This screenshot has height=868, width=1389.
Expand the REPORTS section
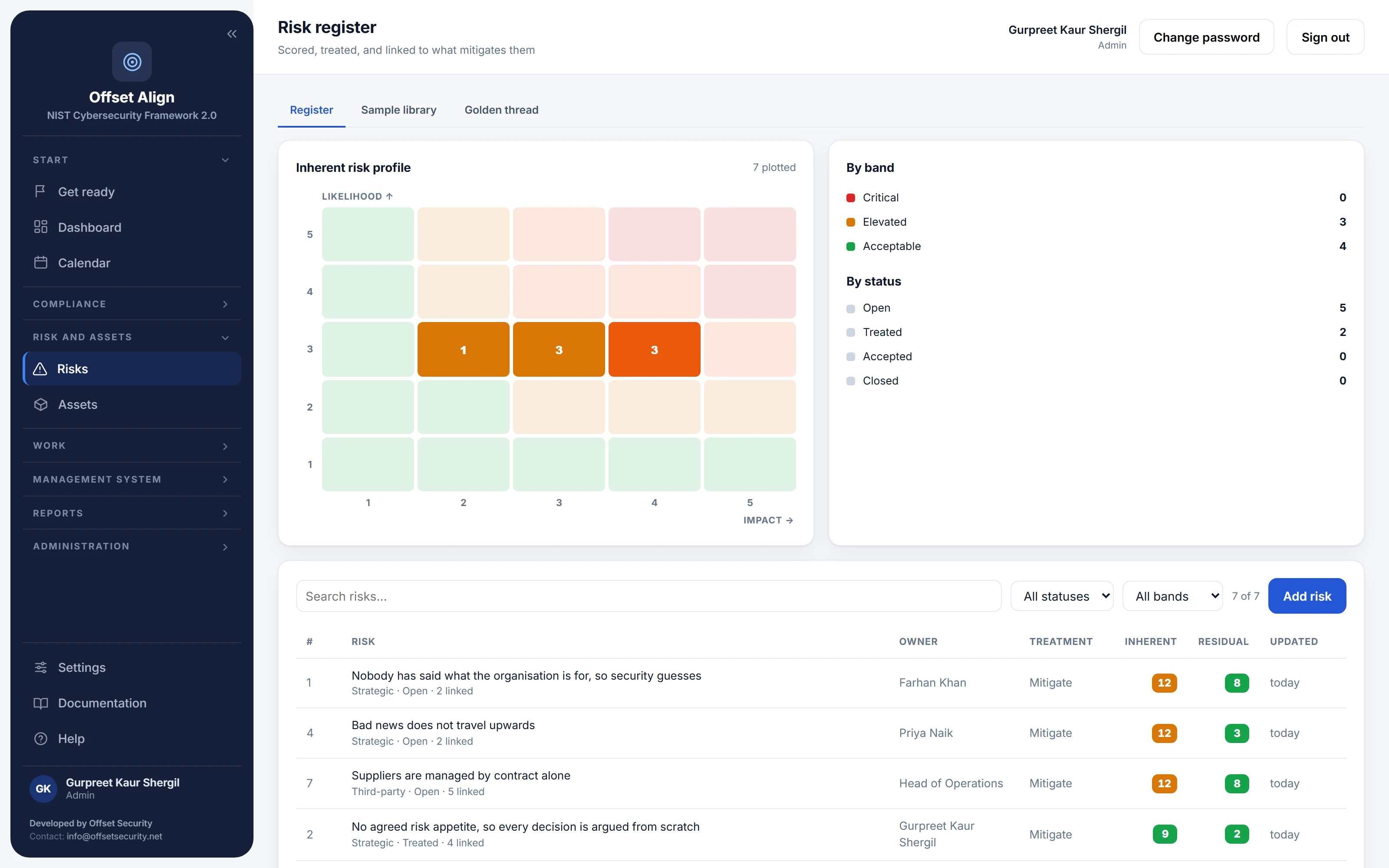point(132,513)
